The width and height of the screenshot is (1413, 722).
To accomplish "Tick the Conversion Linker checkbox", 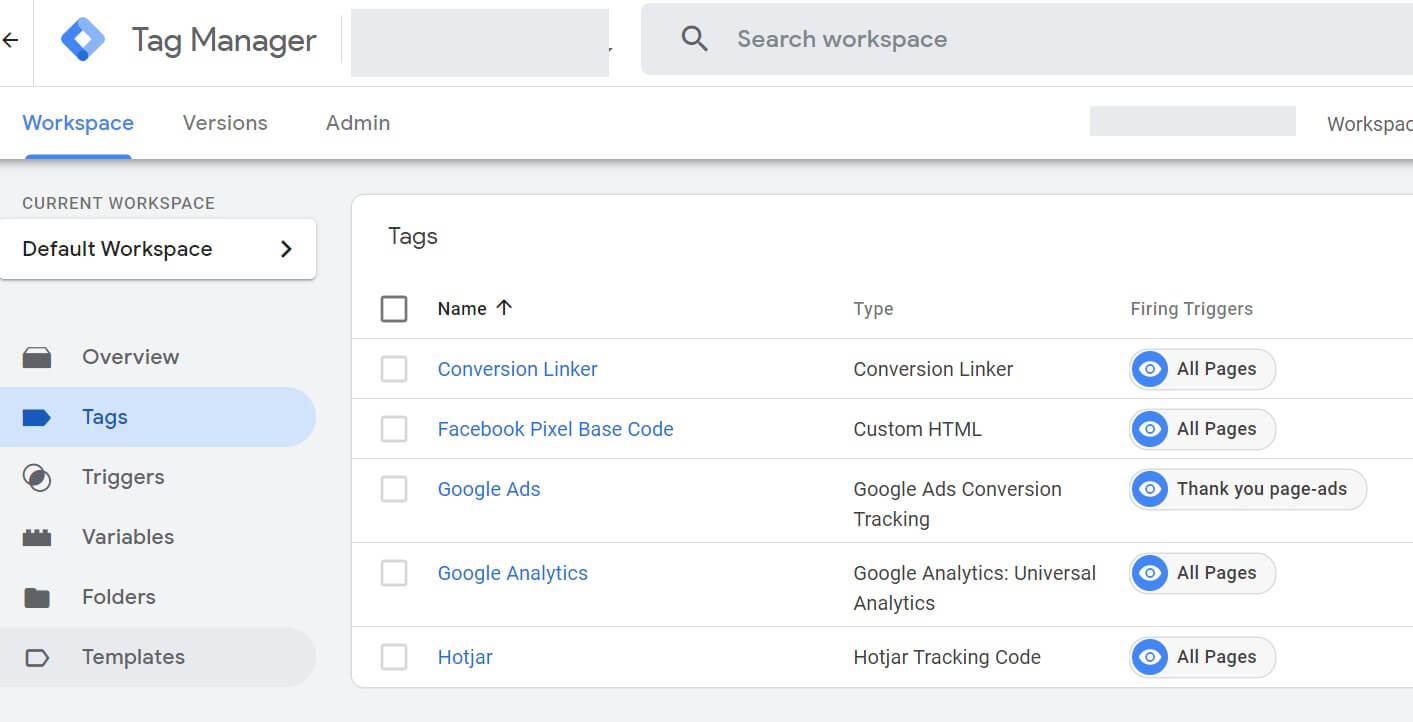I will [394, 369].
